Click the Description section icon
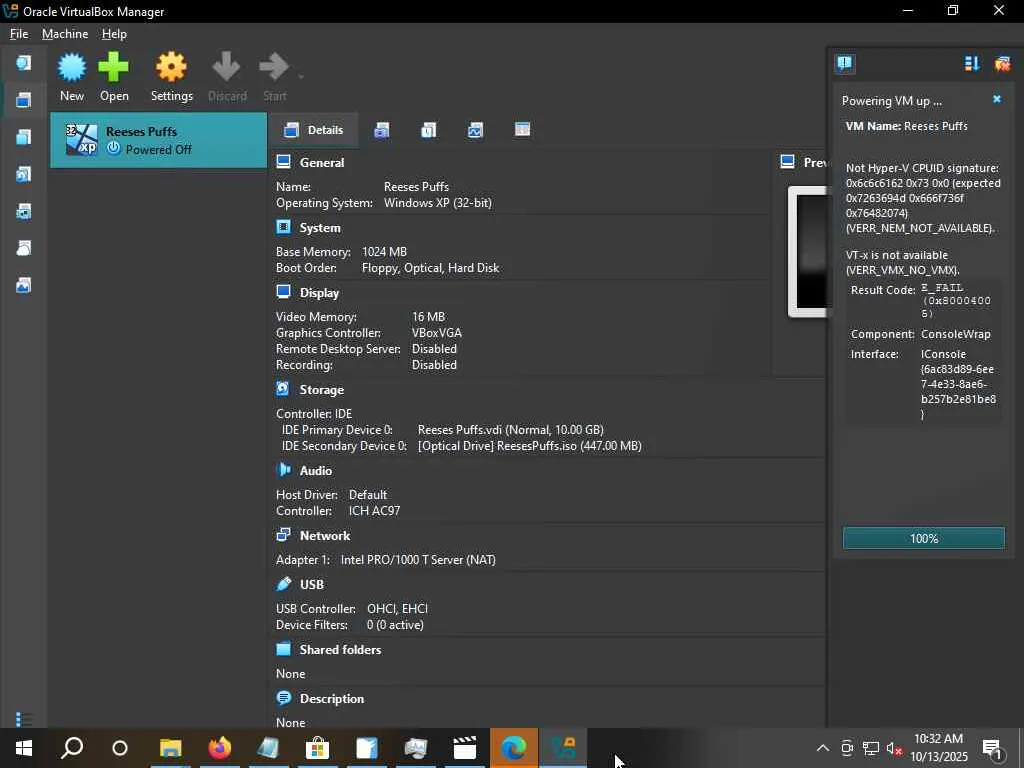The width and height of the screenshot is (1024, 768). point(283,698)
